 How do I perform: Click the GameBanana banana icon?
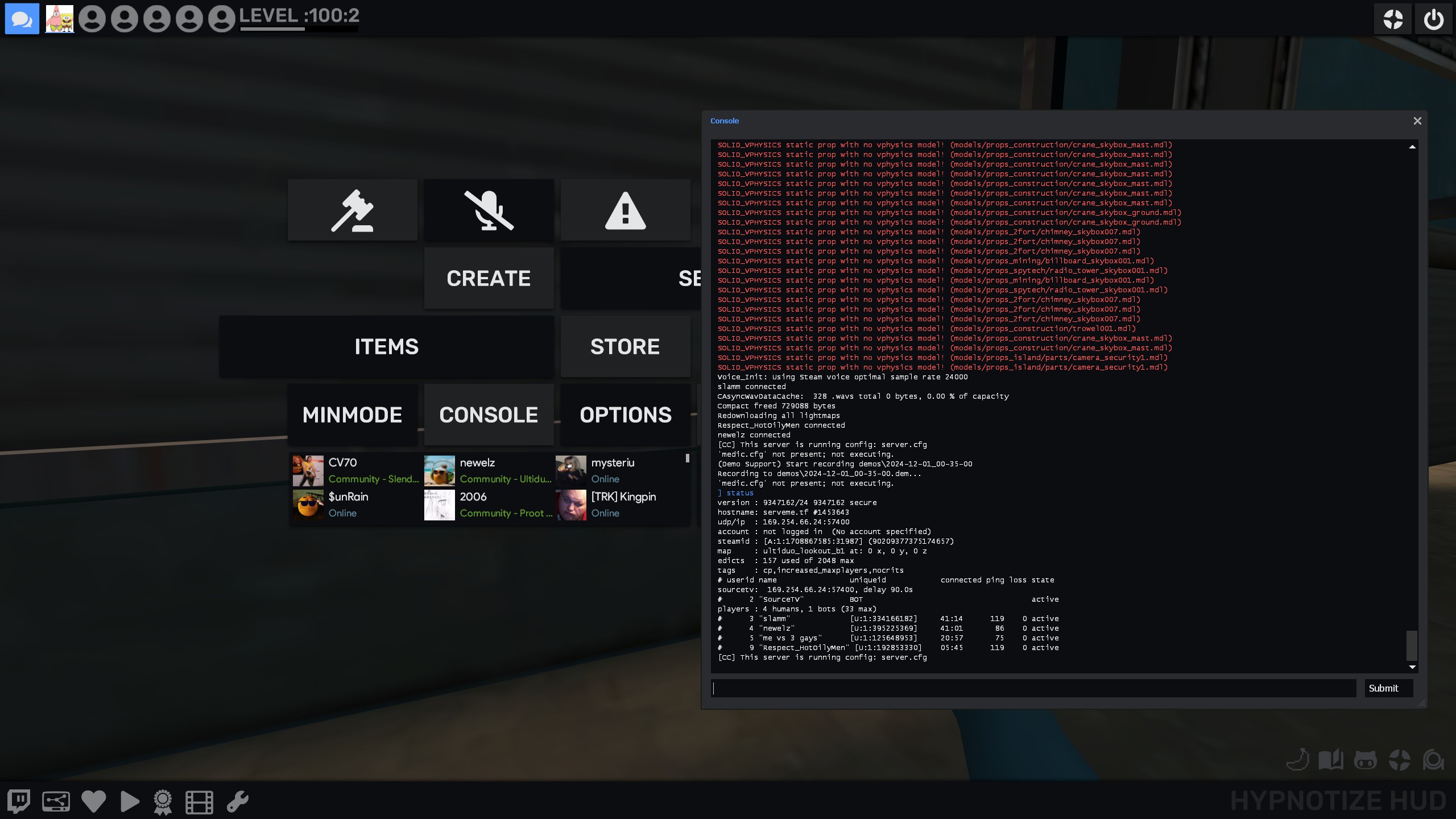tap(1297, 760)
